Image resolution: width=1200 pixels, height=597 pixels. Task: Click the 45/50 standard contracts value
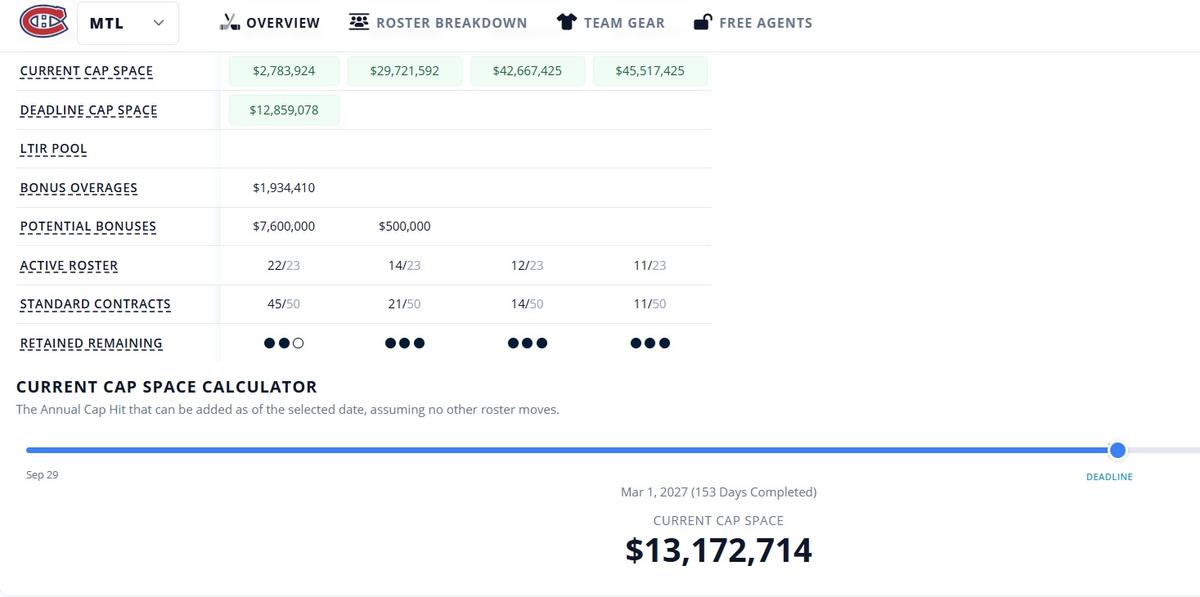click(x=284, y=304)
